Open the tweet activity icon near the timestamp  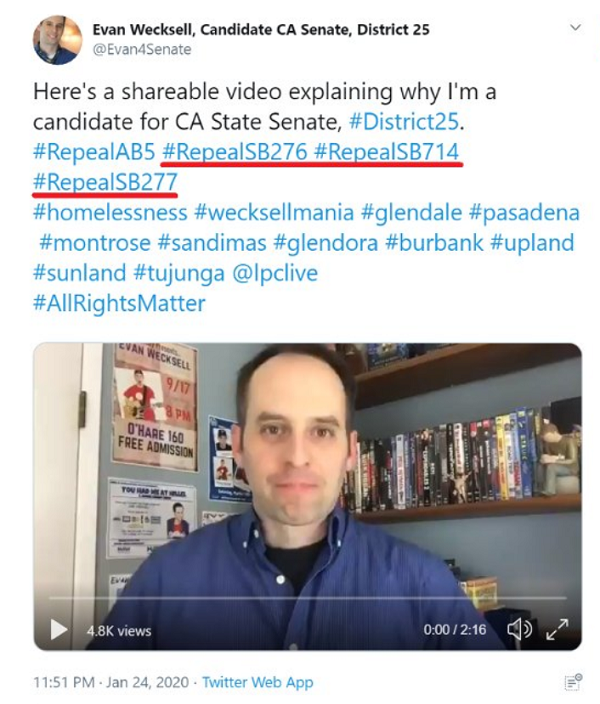tap(573, 682)
